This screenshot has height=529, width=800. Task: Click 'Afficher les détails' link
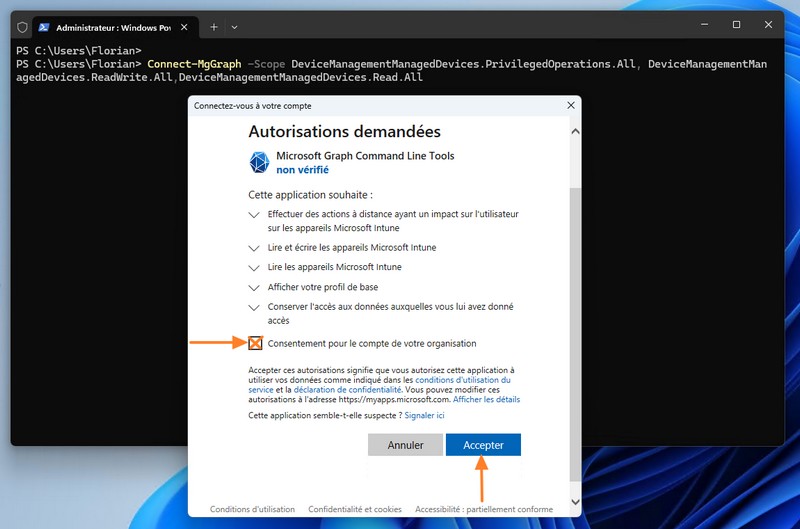point(486,399)
